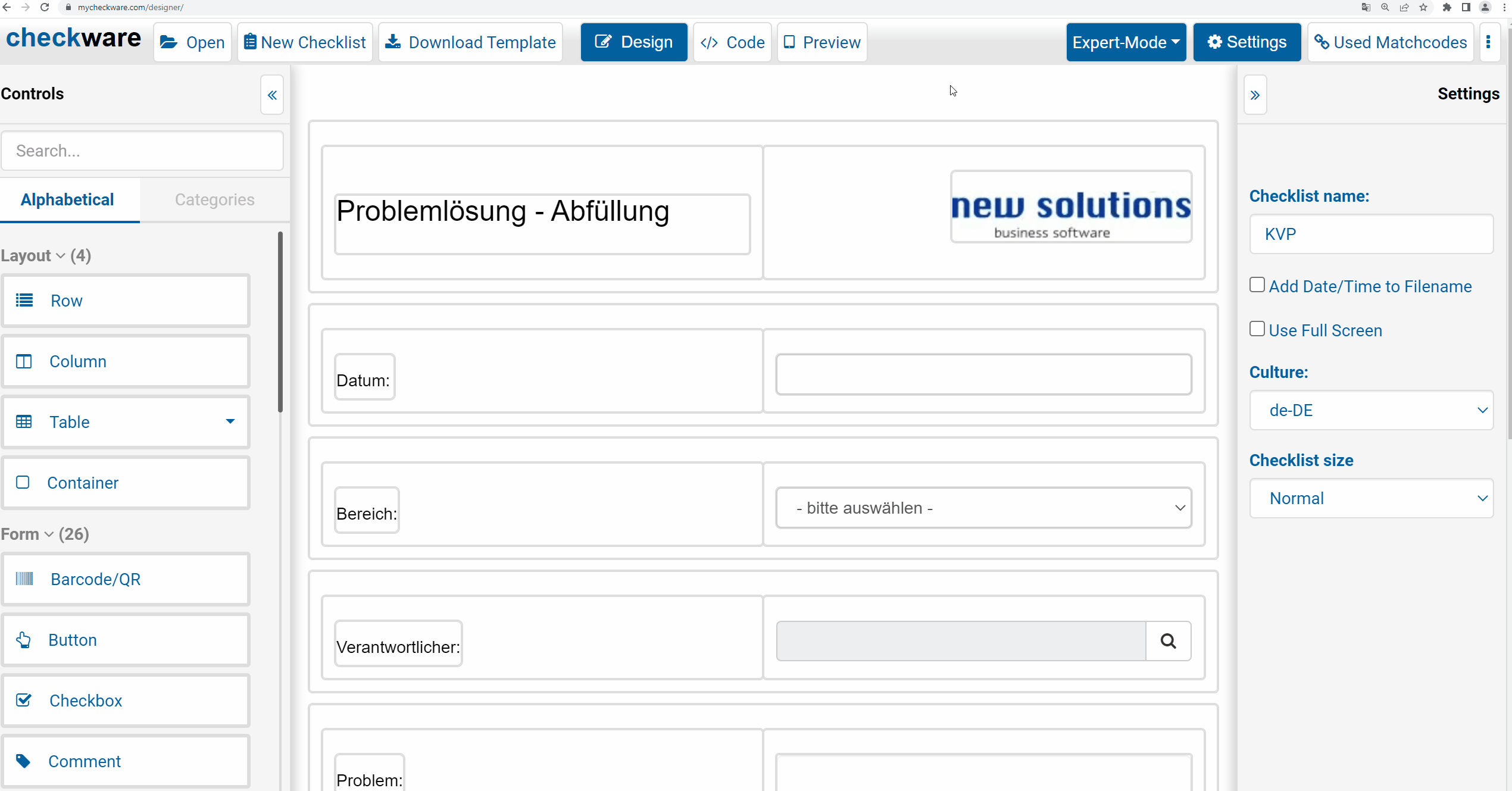Click the Checklist name input field
The image size is (1512, 791).
coord(1371,234)
